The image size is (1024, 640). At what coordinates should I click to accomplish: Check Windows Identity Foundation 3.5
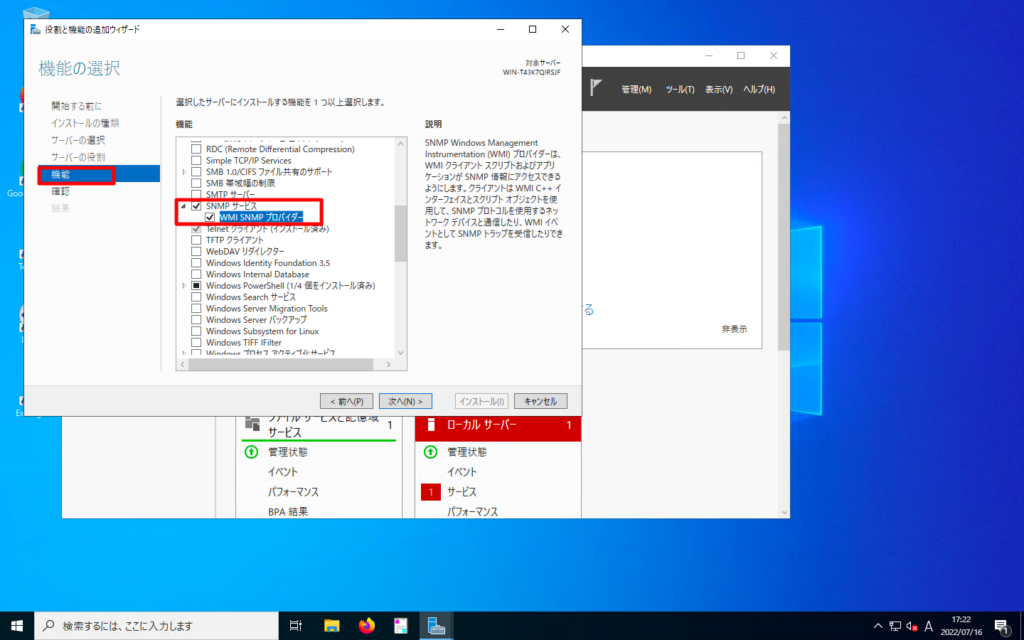196,263
